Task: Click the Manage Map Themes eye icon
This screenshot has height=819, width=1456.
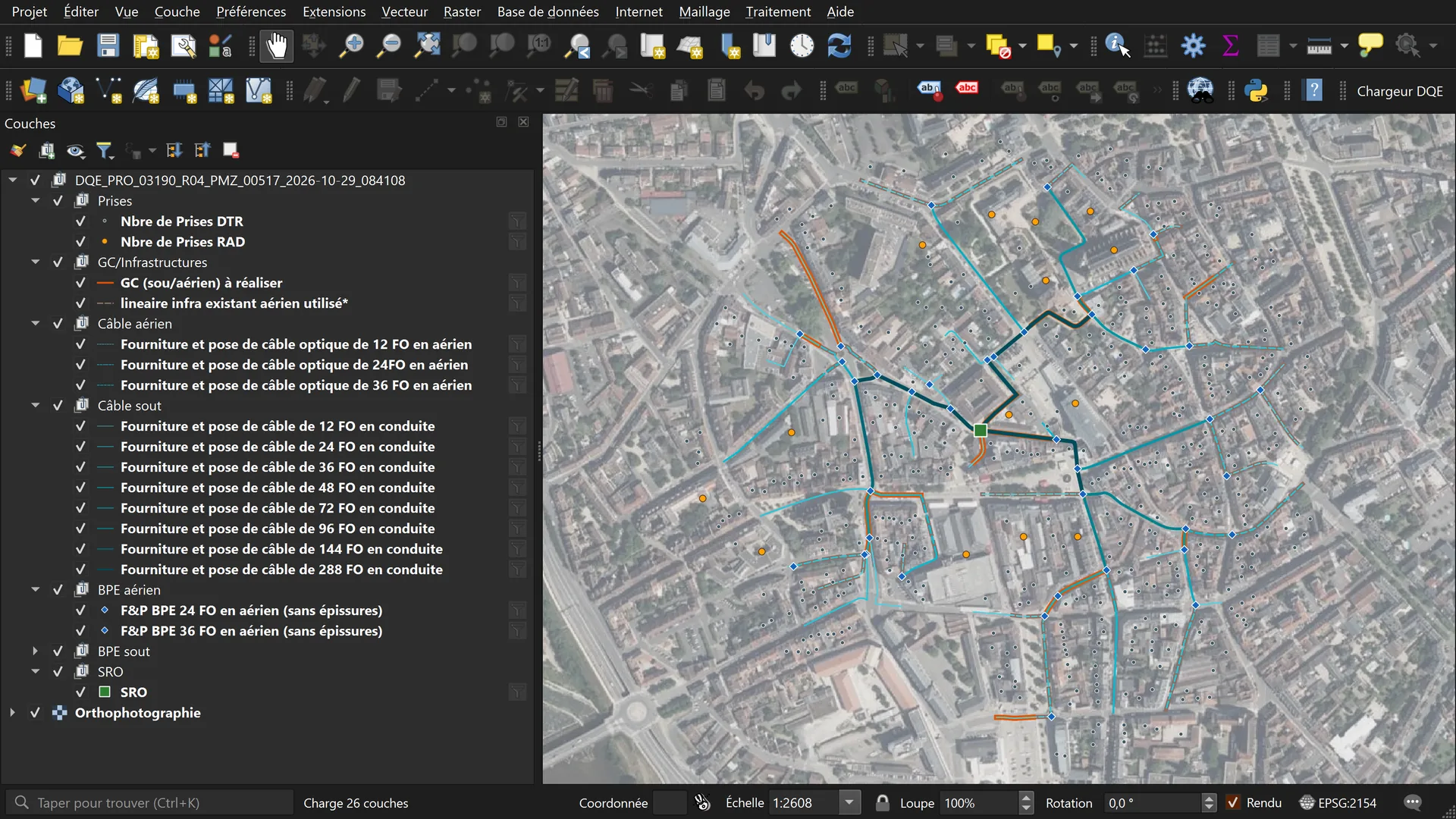Action: [75, 151]
